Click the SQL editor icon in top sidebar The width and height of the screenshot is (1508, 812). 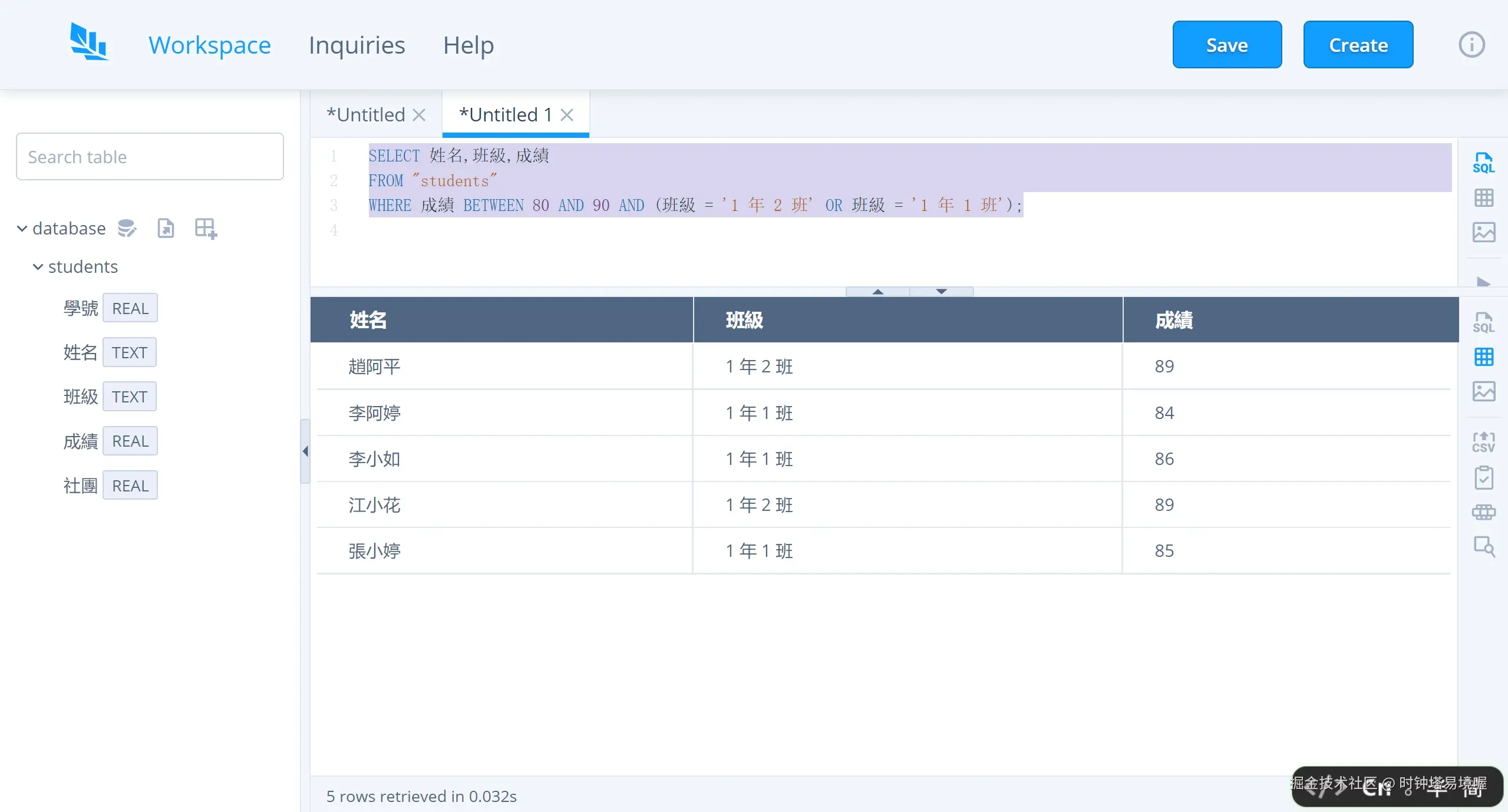1483,163
